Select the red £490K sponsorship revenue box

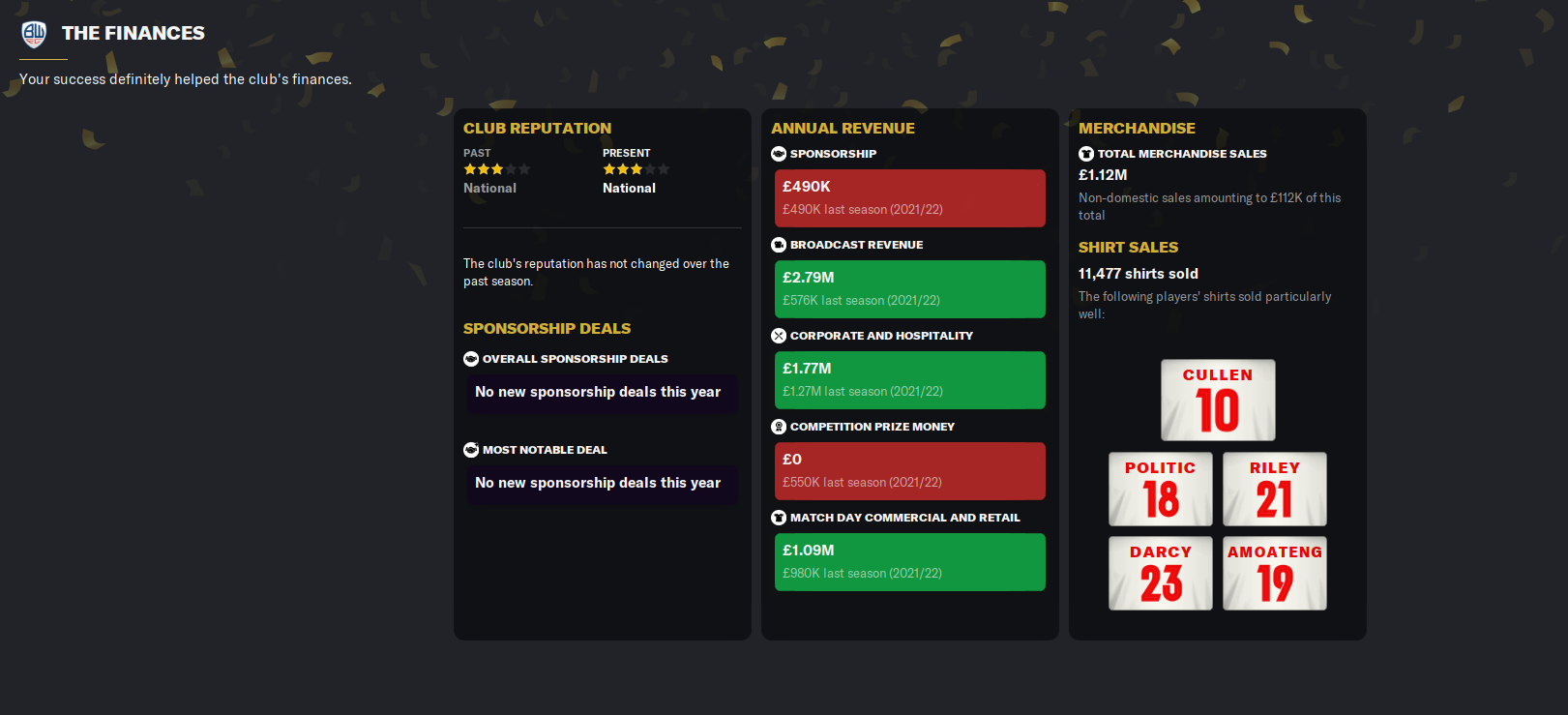pos(909,198)
